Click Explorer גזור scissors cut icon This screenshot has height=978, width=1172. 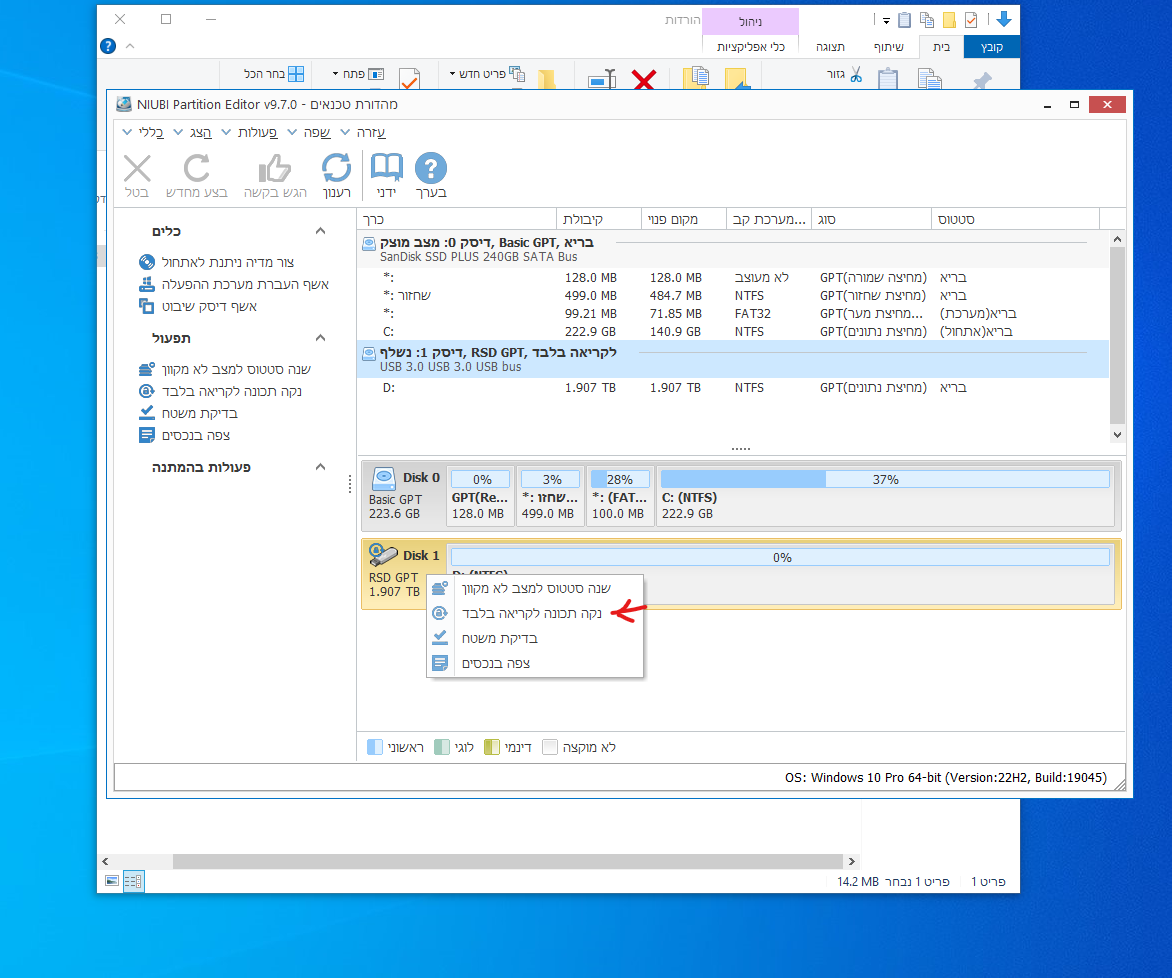[x=856, y=74]
